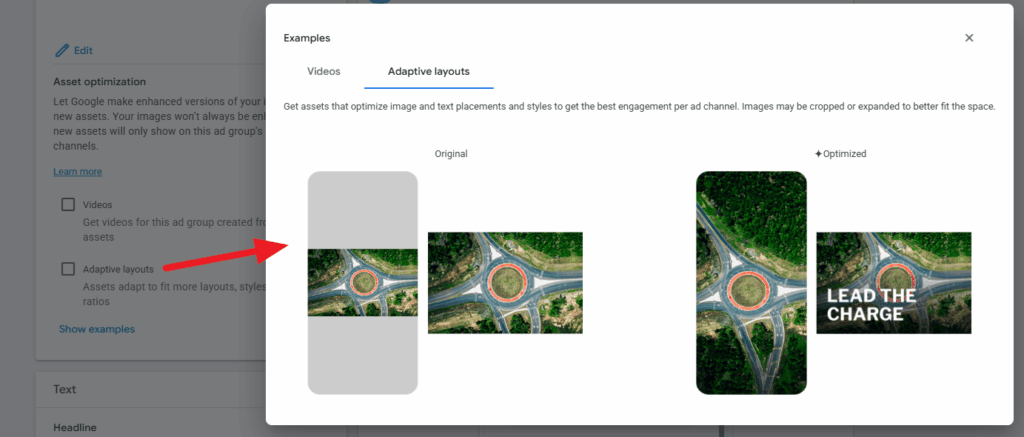This screenshot has width=1024, height=437.
Task: Expand the Headline section
Action: [x=77, y=427]
